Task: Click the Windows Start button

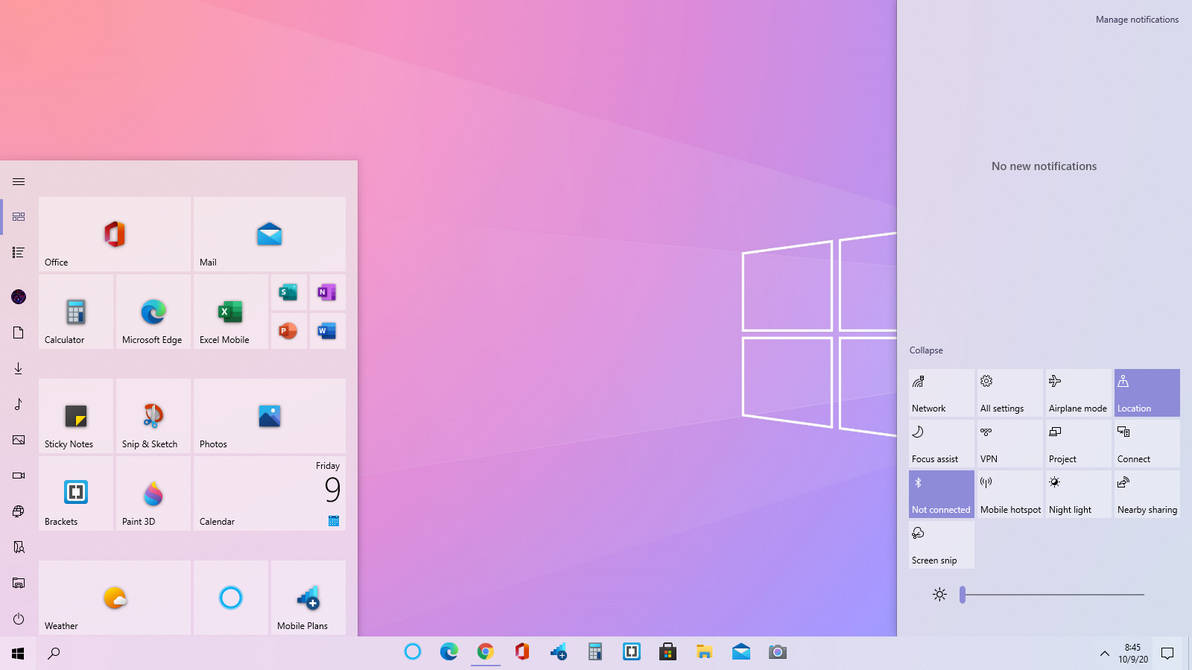Action: (x=18, y=653)
